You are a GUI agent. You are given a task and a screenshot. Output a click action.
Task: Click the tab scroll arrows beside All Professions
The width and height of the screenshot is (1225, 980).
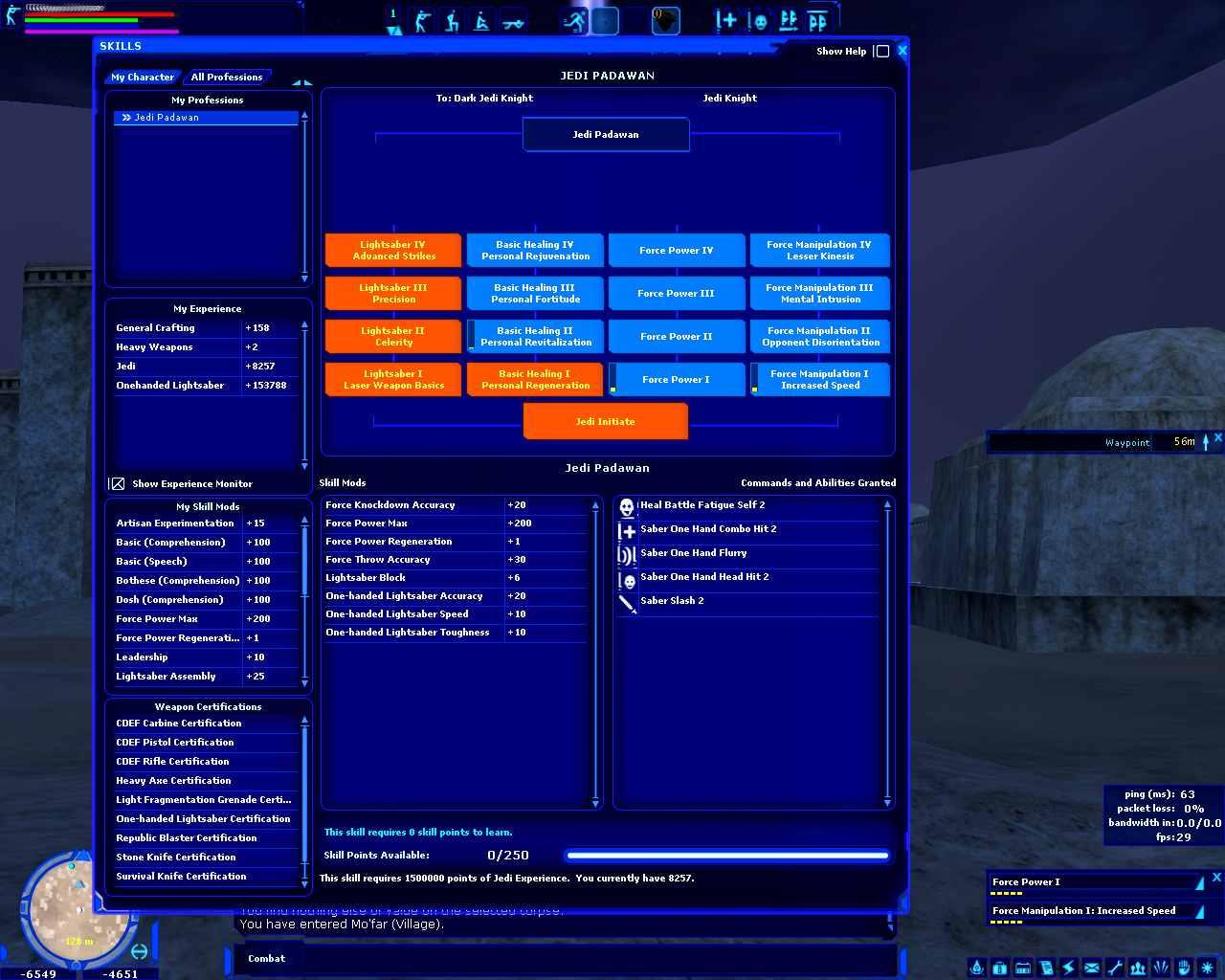[302, 82]
